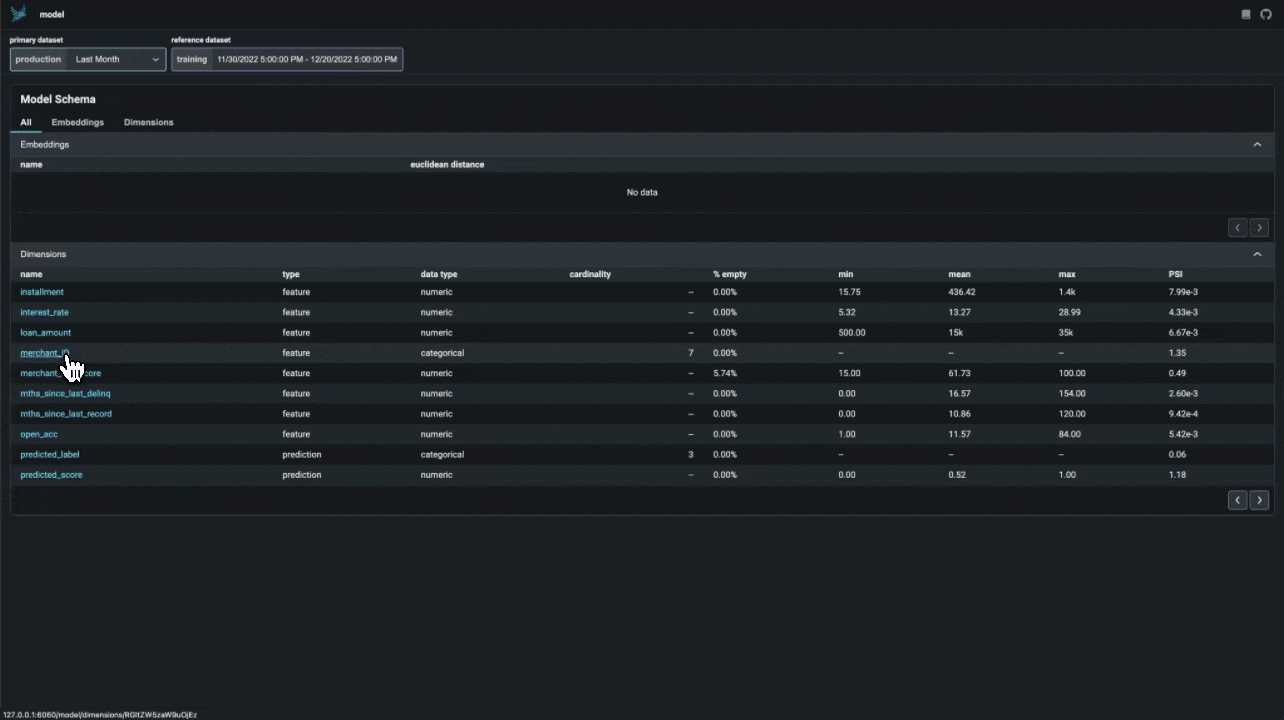Switch to the Dimensions tab
Screen dimensions: 1284x720
[148, 122]
